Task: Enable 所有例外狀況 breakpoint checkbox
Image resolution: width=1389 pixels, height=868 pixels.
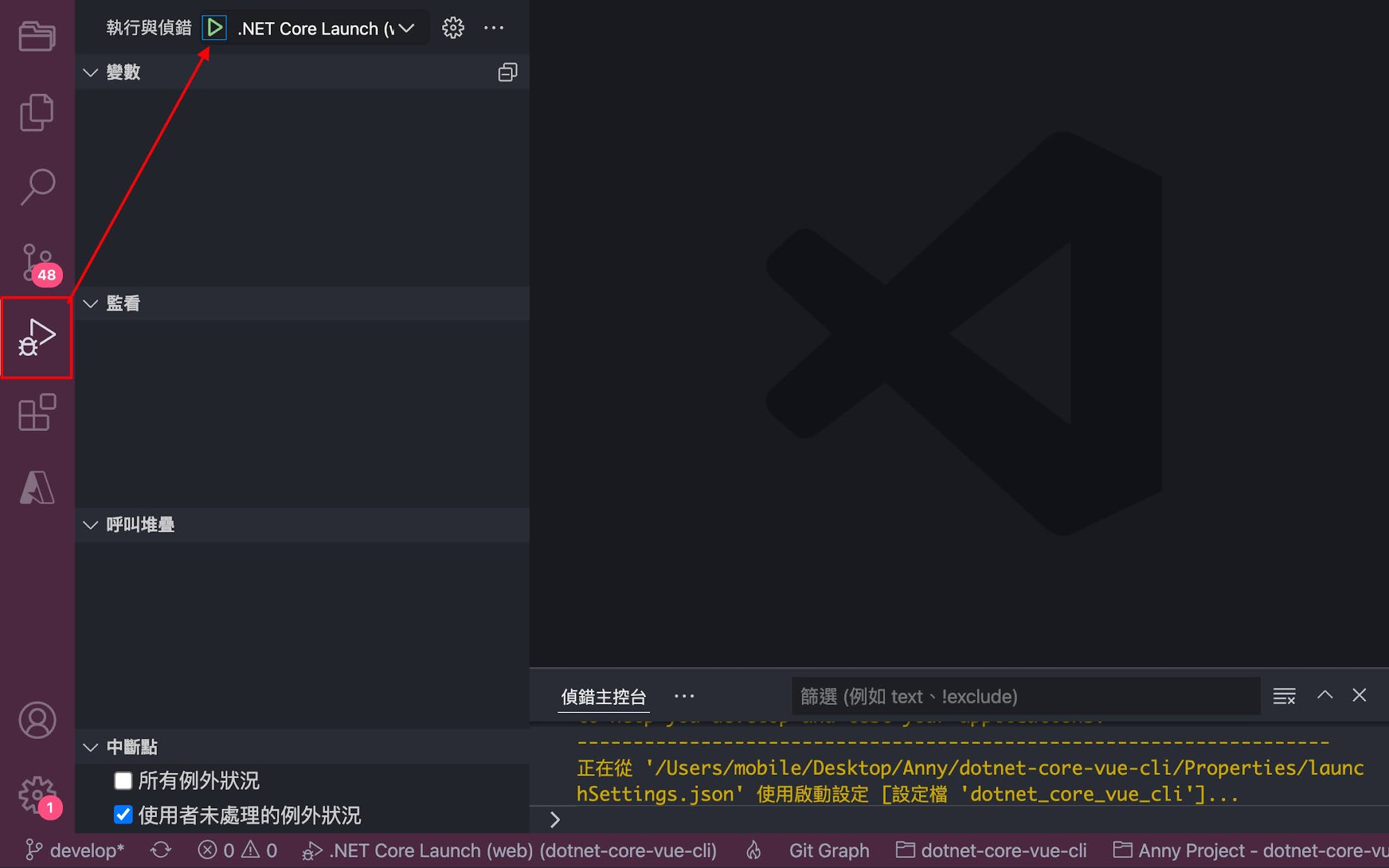Action: pos(123,781)
